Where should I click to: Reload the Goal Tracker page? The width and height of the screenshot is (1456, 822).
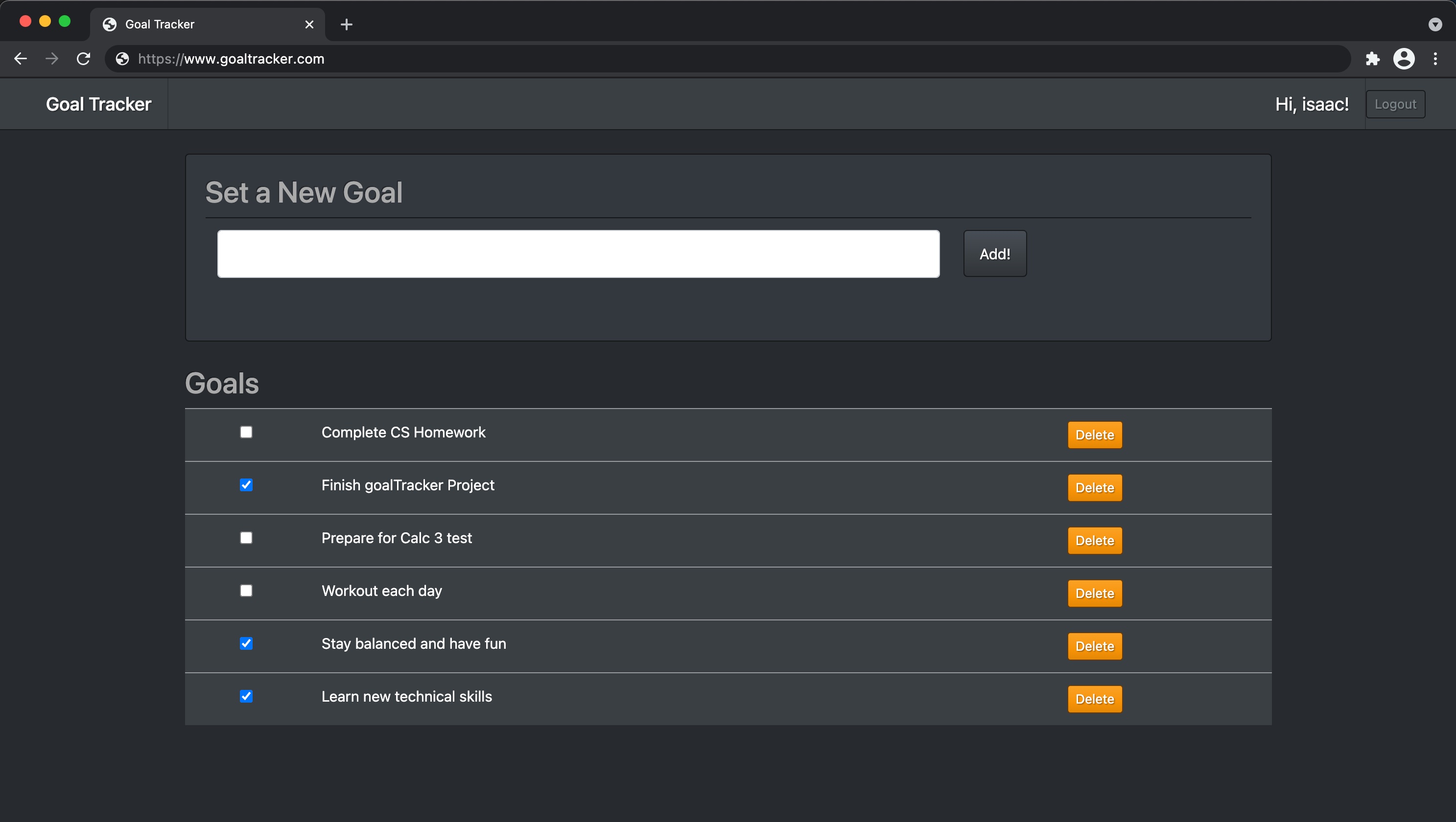84,59
